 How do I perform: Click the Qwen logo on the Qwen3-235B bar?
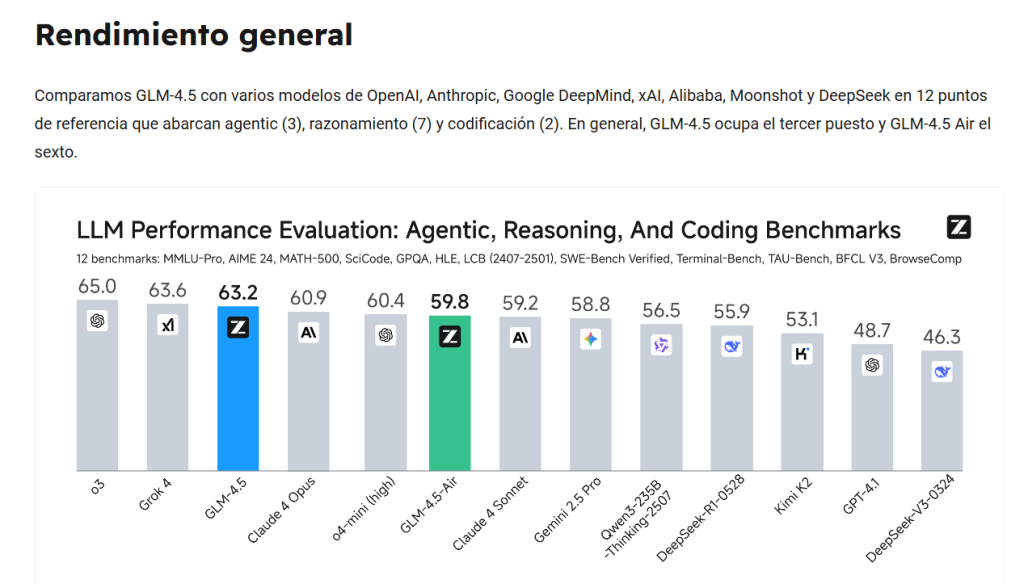point(660,345)
